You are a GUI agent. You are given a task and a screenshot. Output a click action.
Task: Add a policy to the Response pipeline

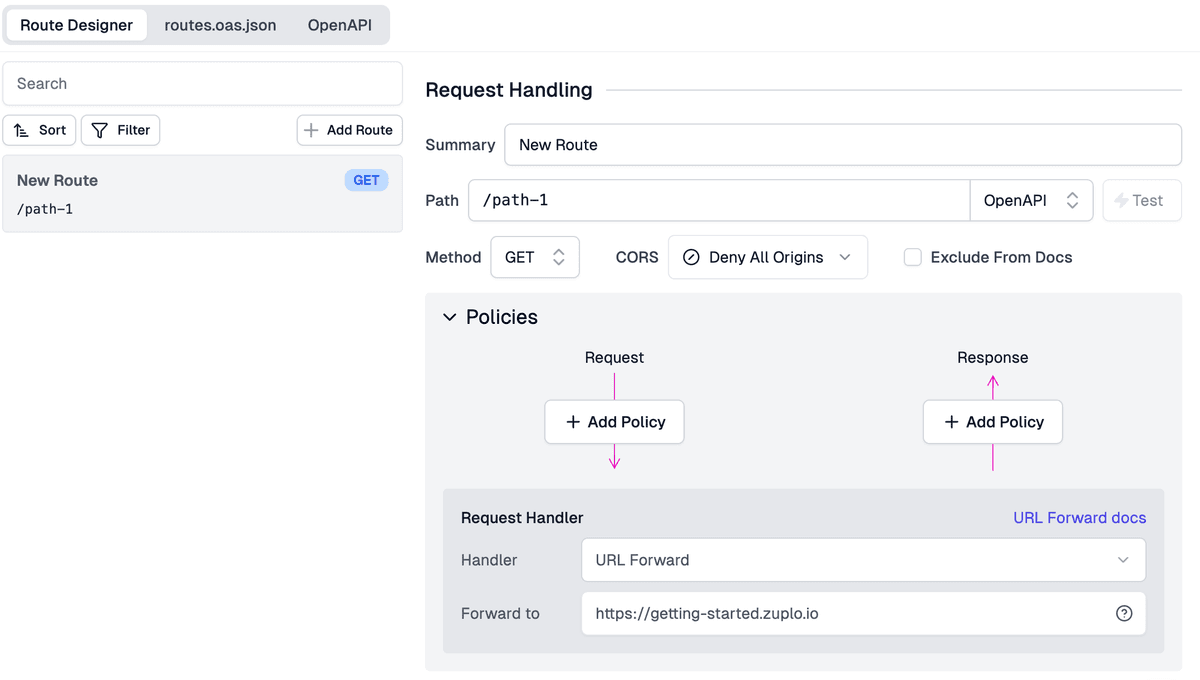[992, 422]
